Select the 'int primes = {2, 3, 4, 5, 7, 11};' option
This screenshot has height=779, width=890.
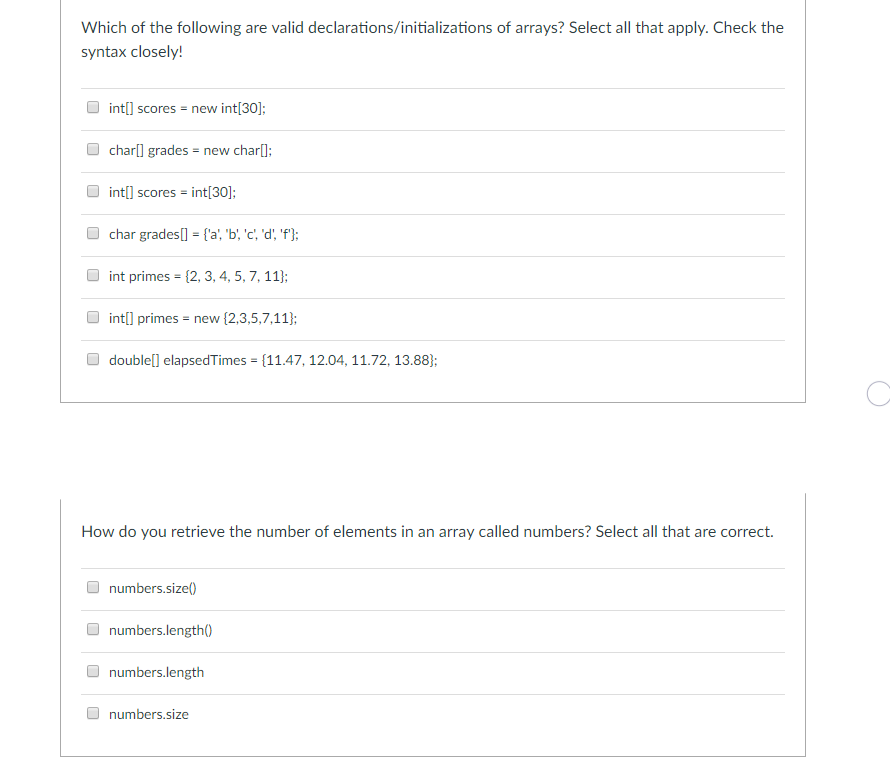point(92,274)
